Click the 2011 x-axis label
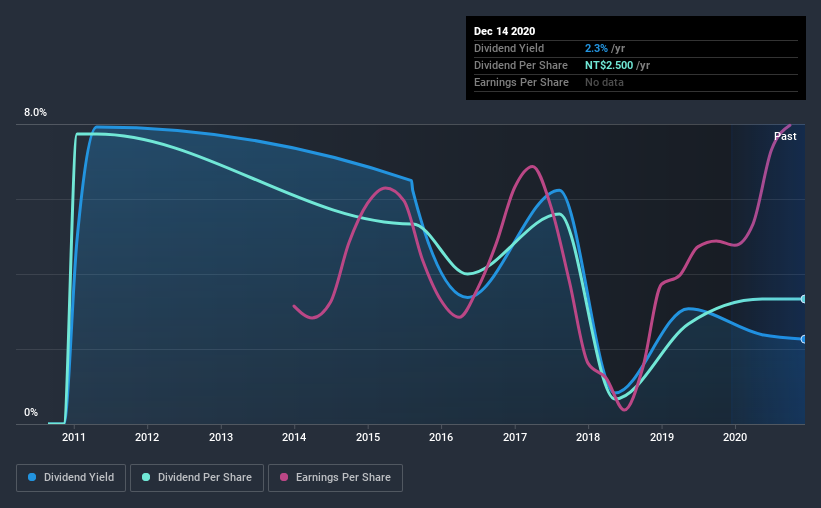Viewport: 821px width, 508px height. click(x=74, y=437)
